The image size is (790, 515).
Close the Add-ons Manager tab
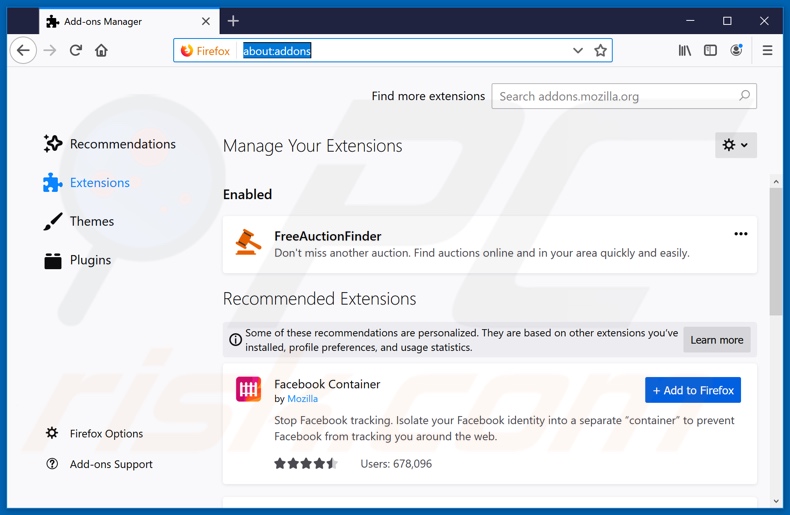206,21
